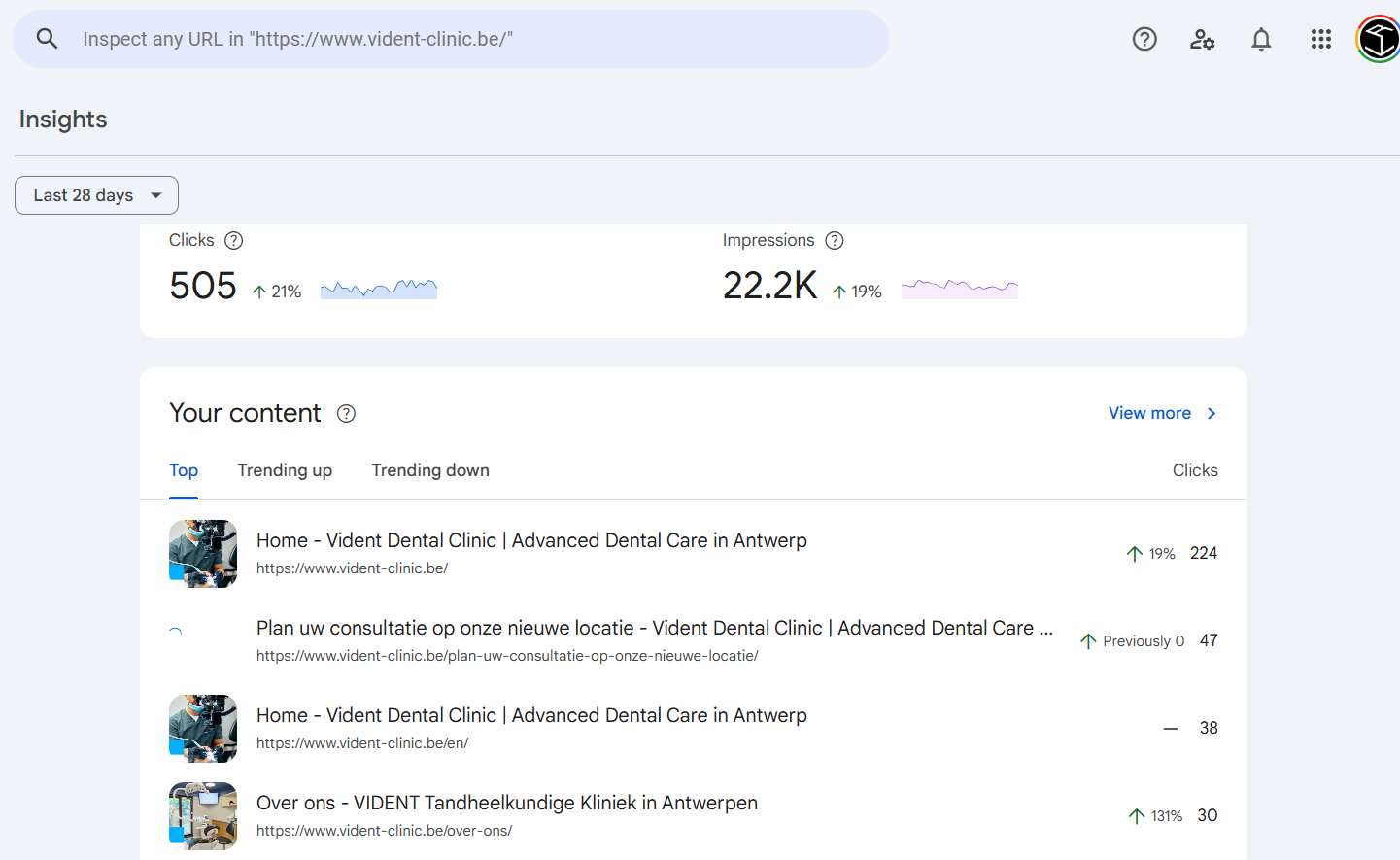Open the account profile avatar

tap(1378, 40)
